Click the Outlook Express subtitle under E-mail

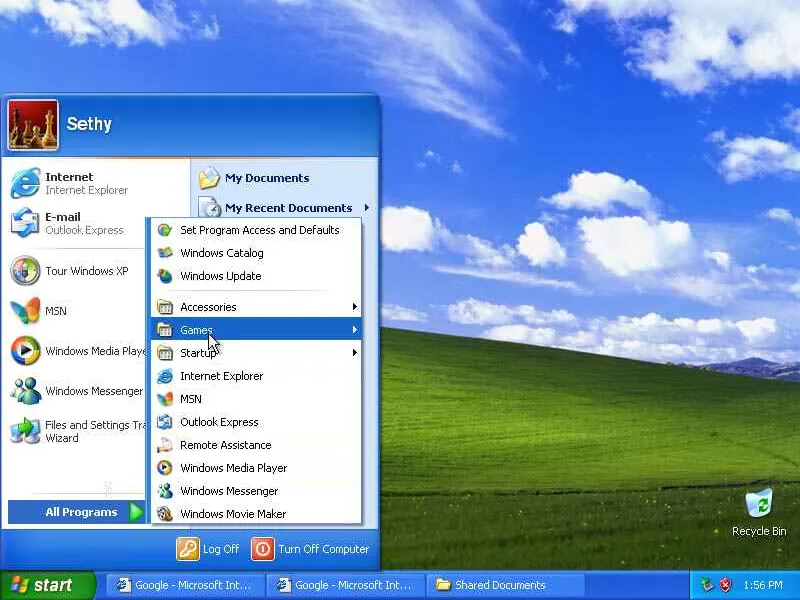tap(84, 230)
